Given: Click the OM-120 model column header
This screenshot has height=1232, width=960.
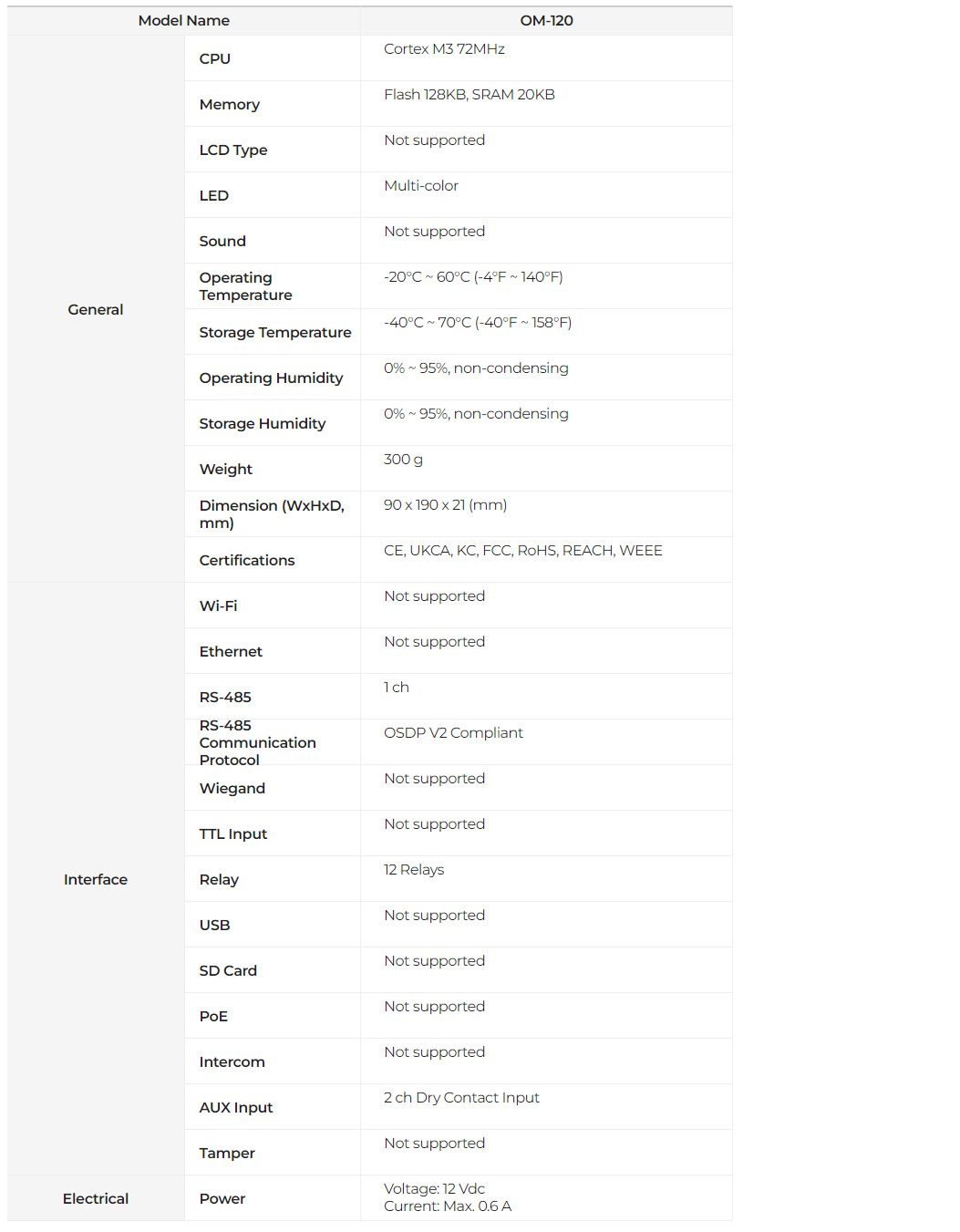Looking at the screenshot, I should click(546, 21).
